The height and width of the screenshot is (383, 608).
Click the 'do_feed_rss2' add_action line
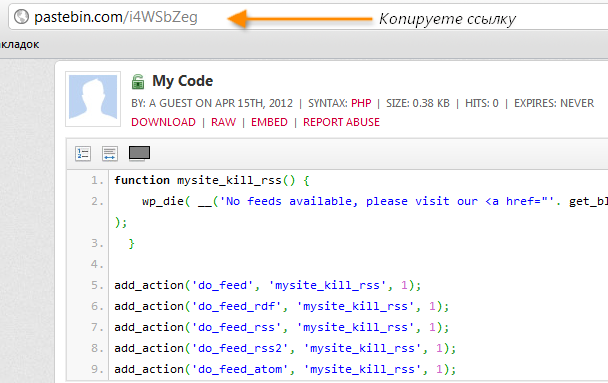coord(285,348)
